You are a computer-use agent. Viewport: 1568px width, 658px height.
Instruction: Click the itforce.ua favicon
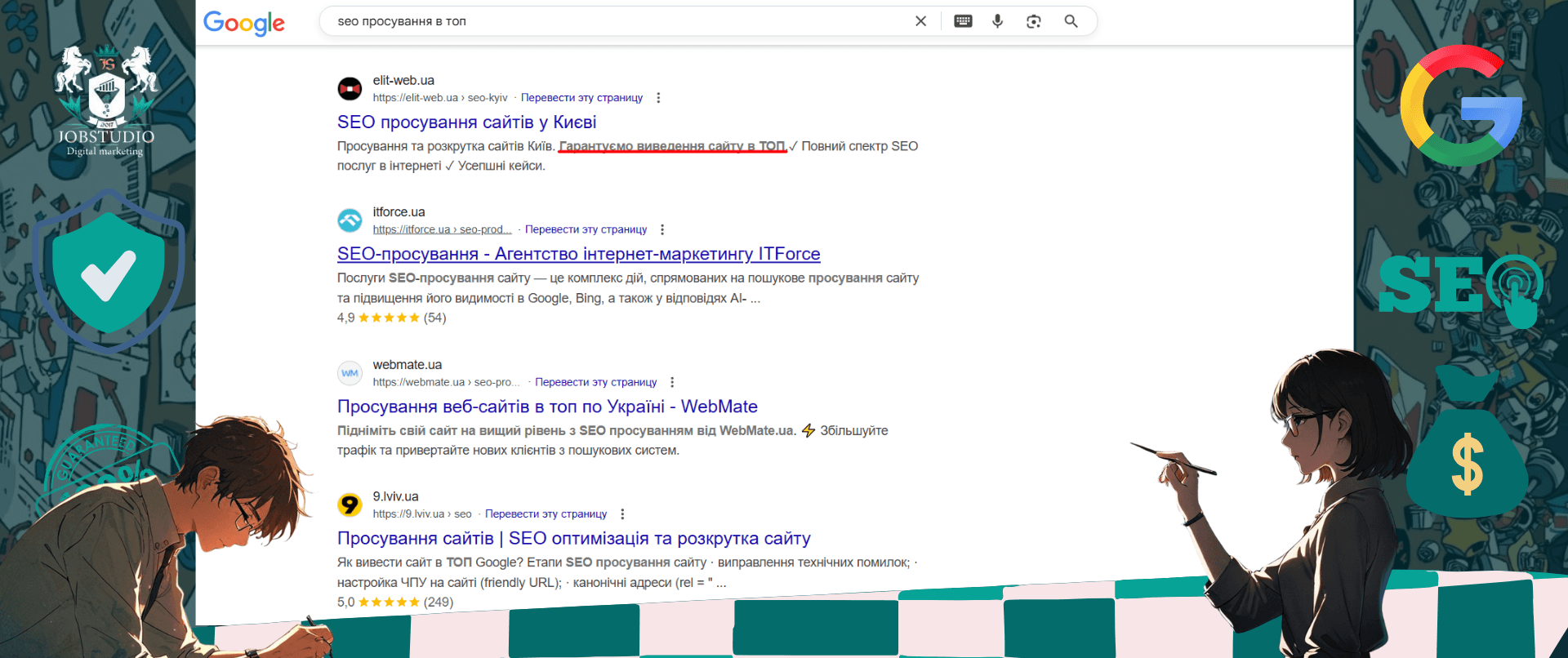coord(350,220)
